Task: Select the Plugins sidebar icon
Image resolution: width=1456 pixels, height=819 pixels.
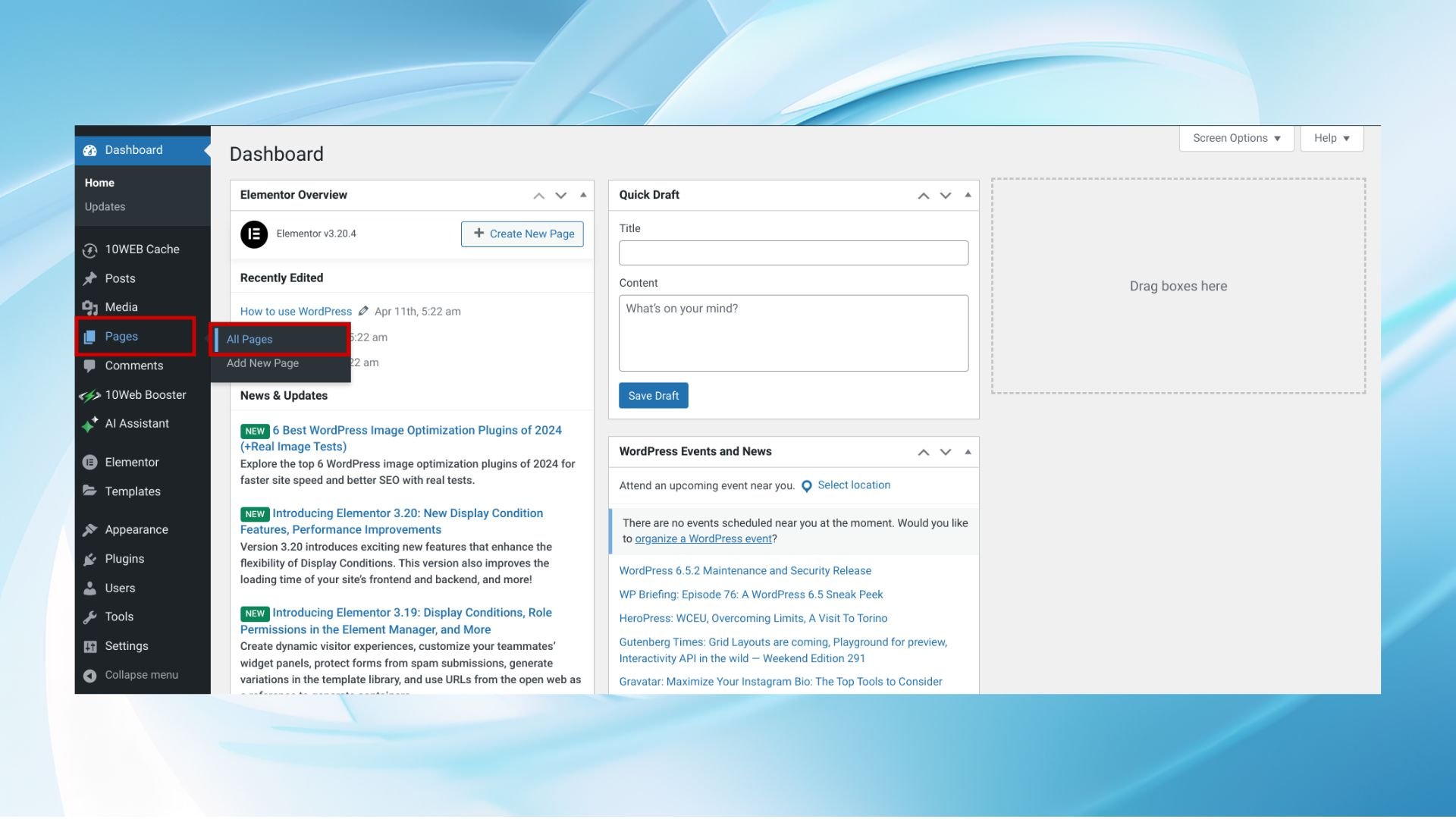Action: pos(90,559)
